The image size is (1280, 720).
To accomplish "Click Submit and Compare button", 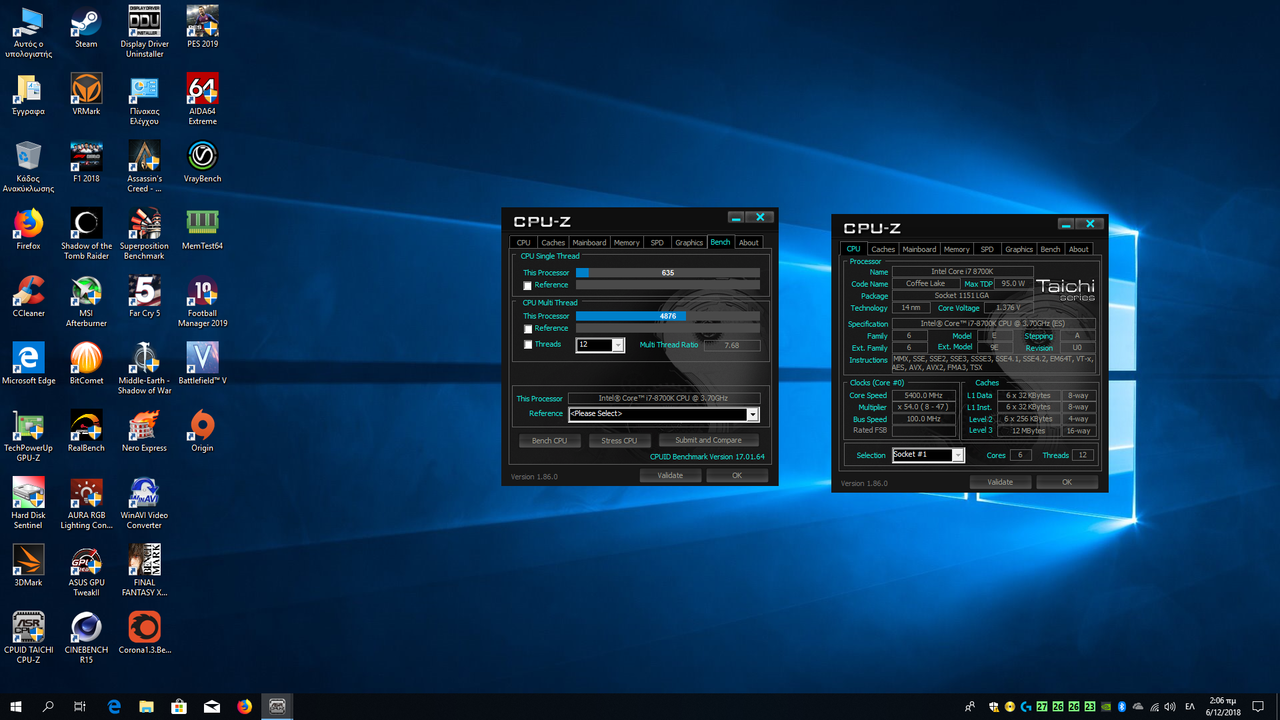I will point(709,440).
